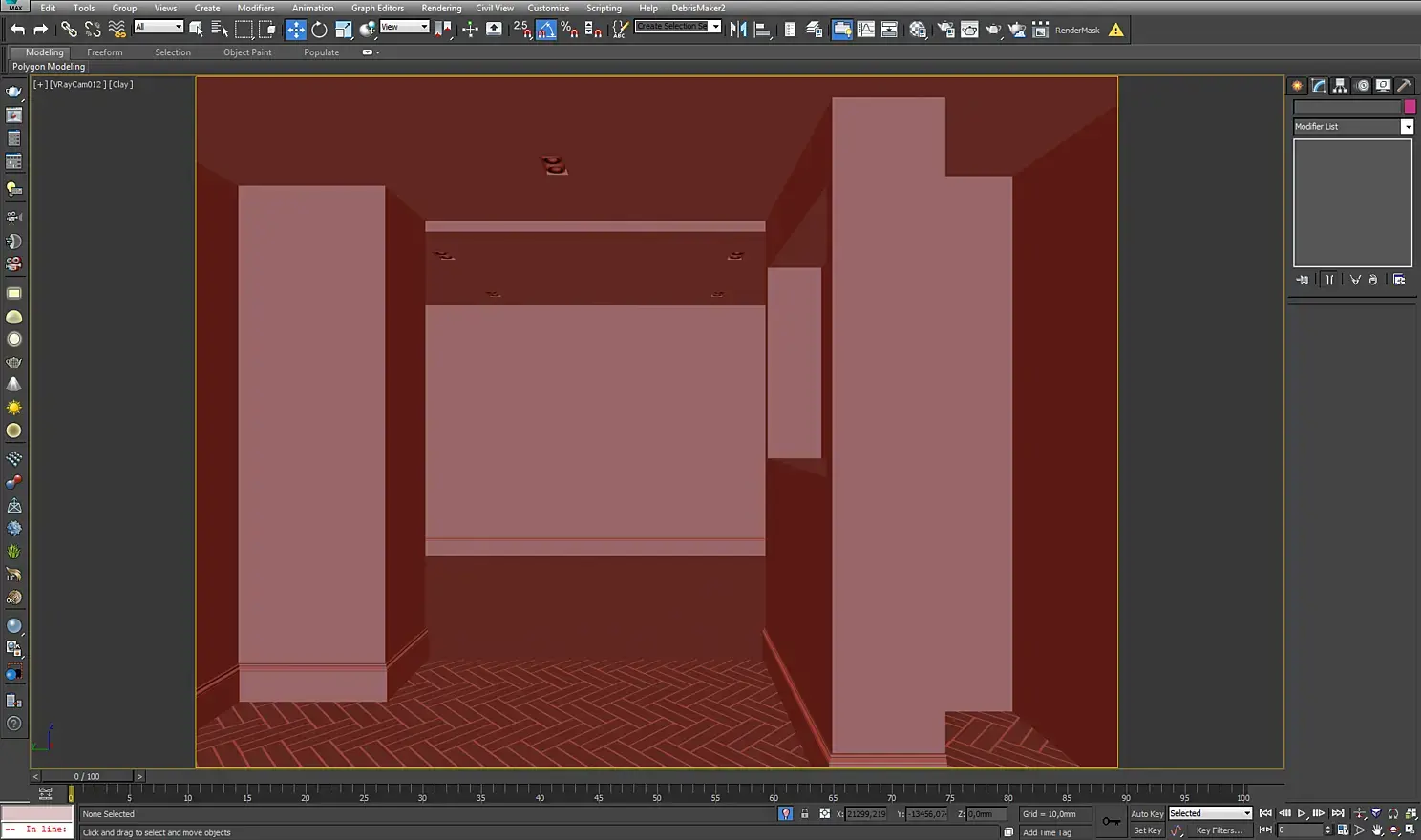Open the selection filter 'All' dropdown
Image resolution: width=1421 pixels, height=840 pixels.
[159, 27]
